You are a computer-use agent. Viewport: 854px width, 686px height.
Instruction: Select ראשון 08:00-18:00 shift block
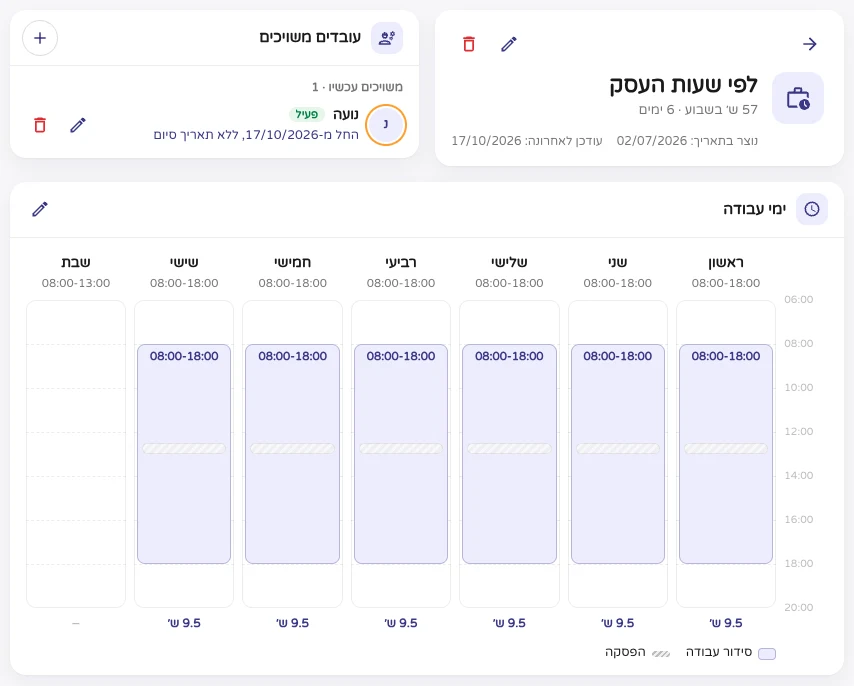pyautogui.click(x=725, y=454)
